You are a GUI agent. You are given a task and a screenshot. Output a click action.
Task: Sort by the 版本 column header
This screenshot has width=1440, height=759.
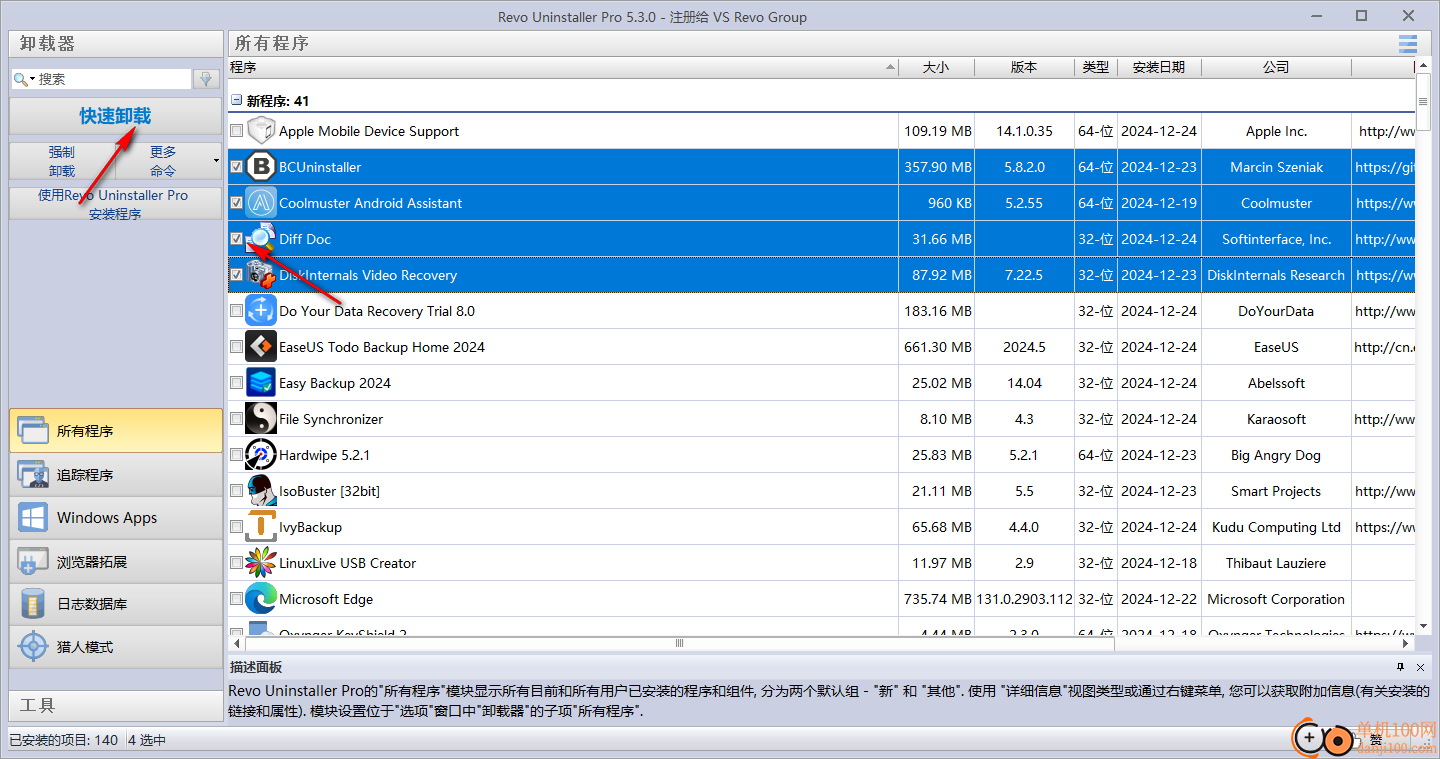(x=1024, y=67)
